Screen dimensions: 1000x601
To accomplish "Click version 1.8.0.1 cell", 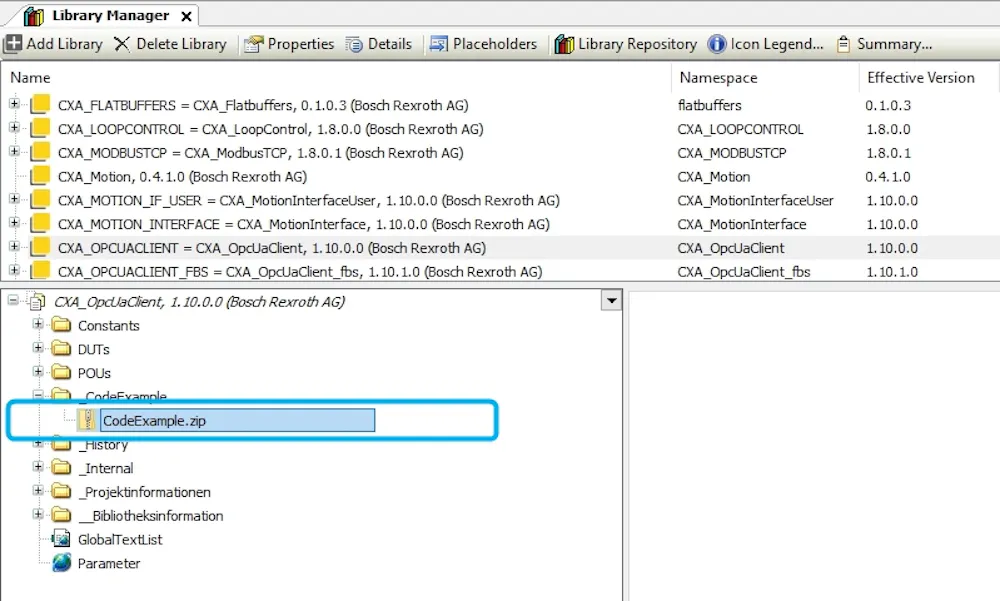I will pos(888,153).
